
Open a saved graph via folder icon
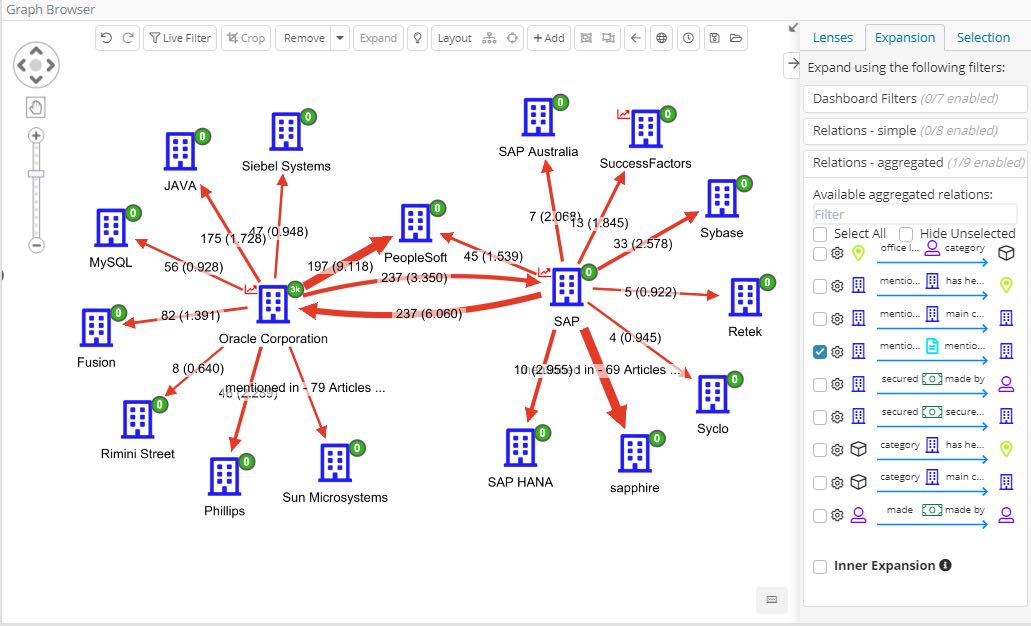736,38
